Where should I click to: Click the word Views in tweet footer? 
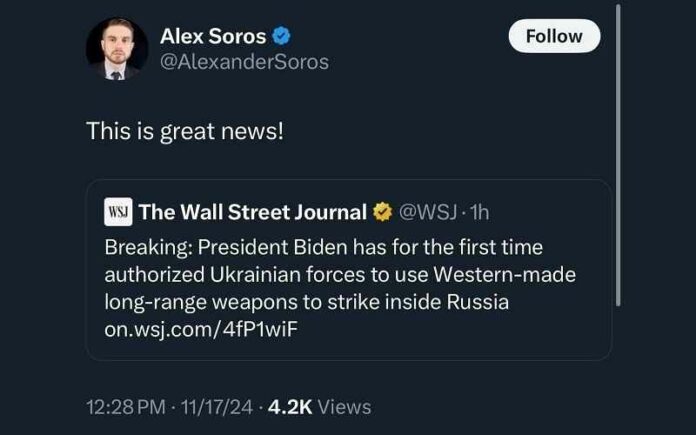coord(345,407)
